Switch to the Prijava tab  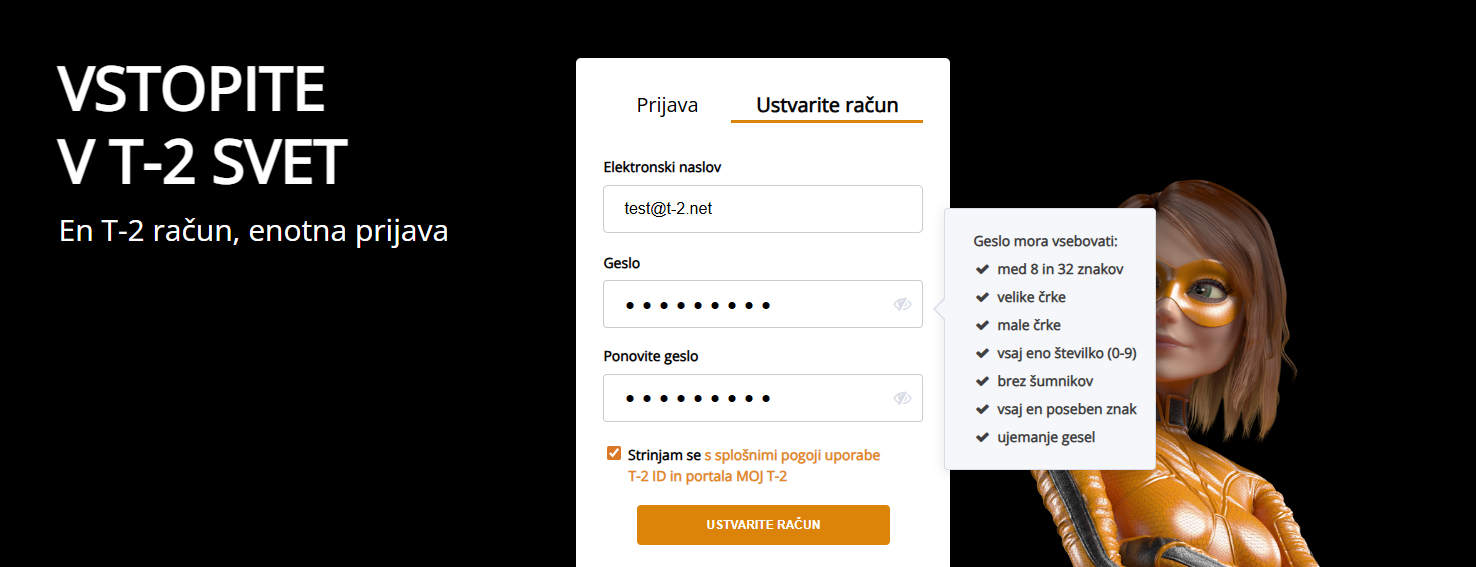pos(667,105)
